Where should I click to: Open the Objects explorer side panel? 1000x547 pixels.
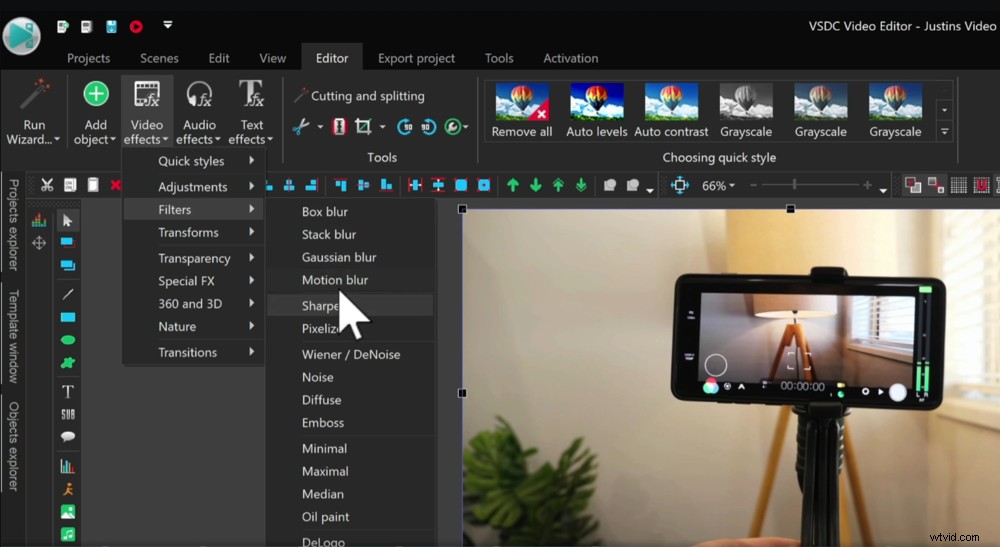(13, 446)
